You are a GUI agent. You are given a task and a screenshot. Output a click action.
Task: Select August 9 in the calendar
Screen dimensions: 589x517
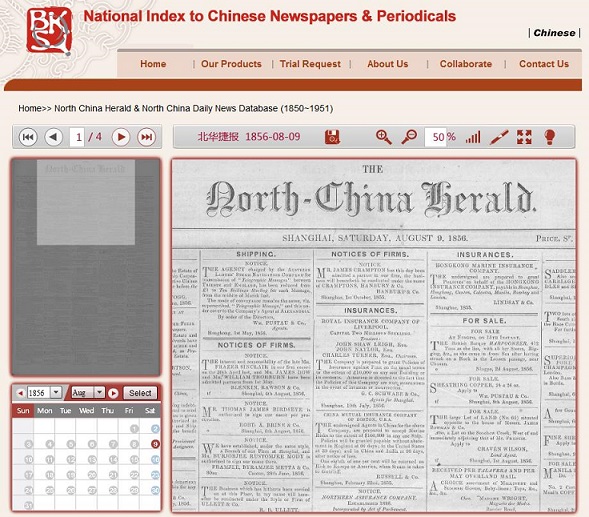click(155, 444)
